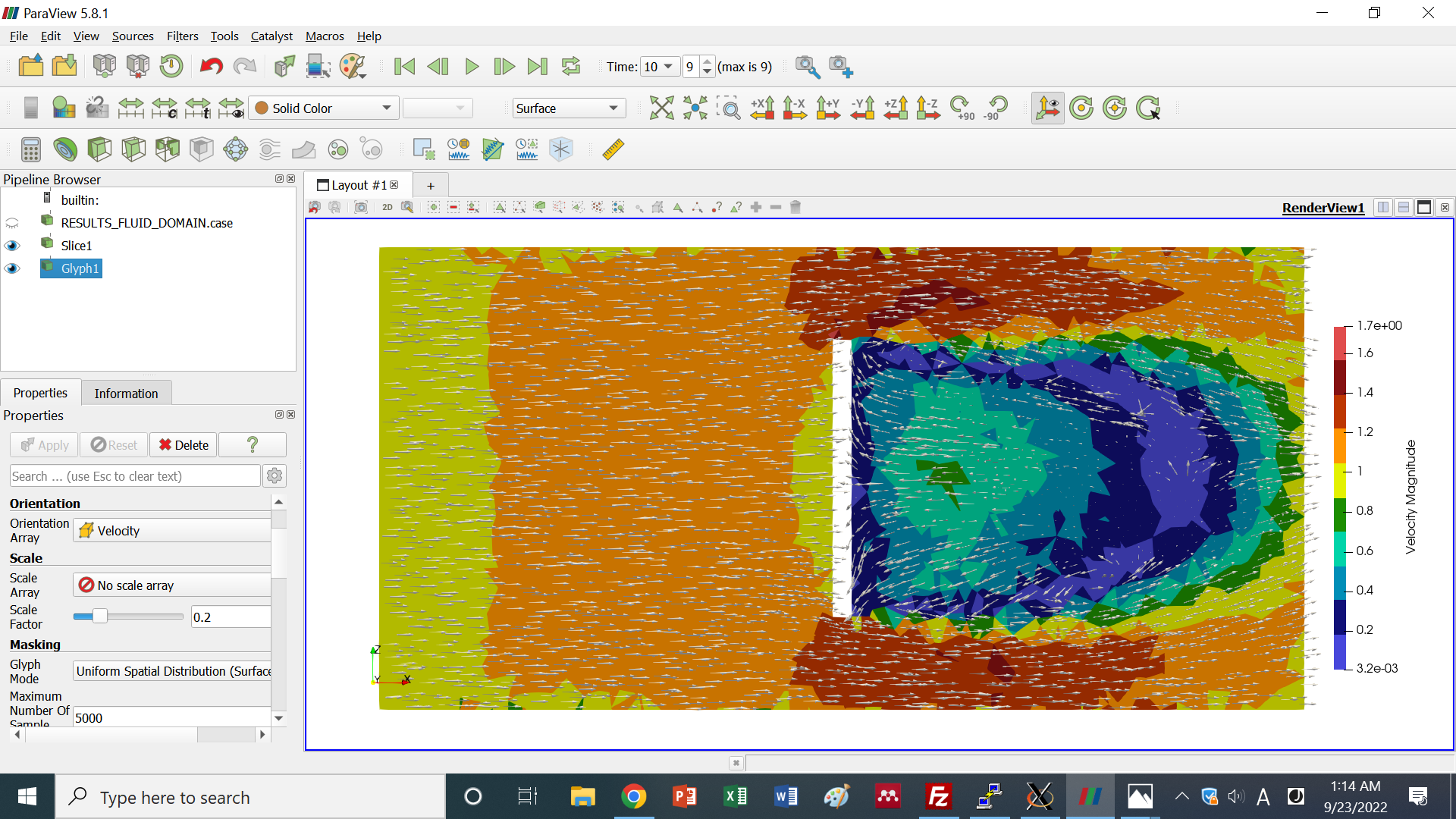Show RESULTS_FLUID_DOMAIN.case via its eye icon
1456x819 pixels.
12,223
